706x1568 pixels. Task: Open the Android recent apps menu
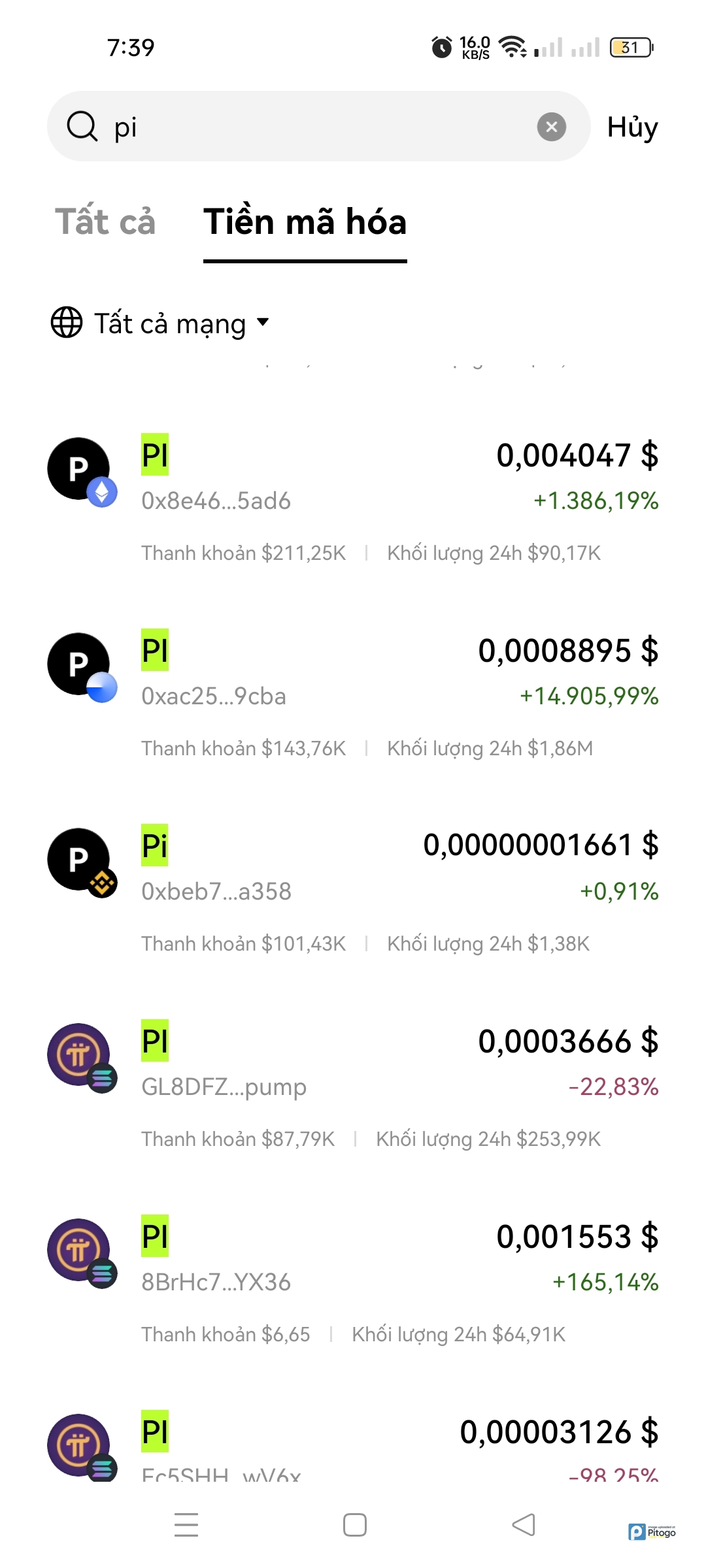pyautogui.click(x=186, y=1525)
